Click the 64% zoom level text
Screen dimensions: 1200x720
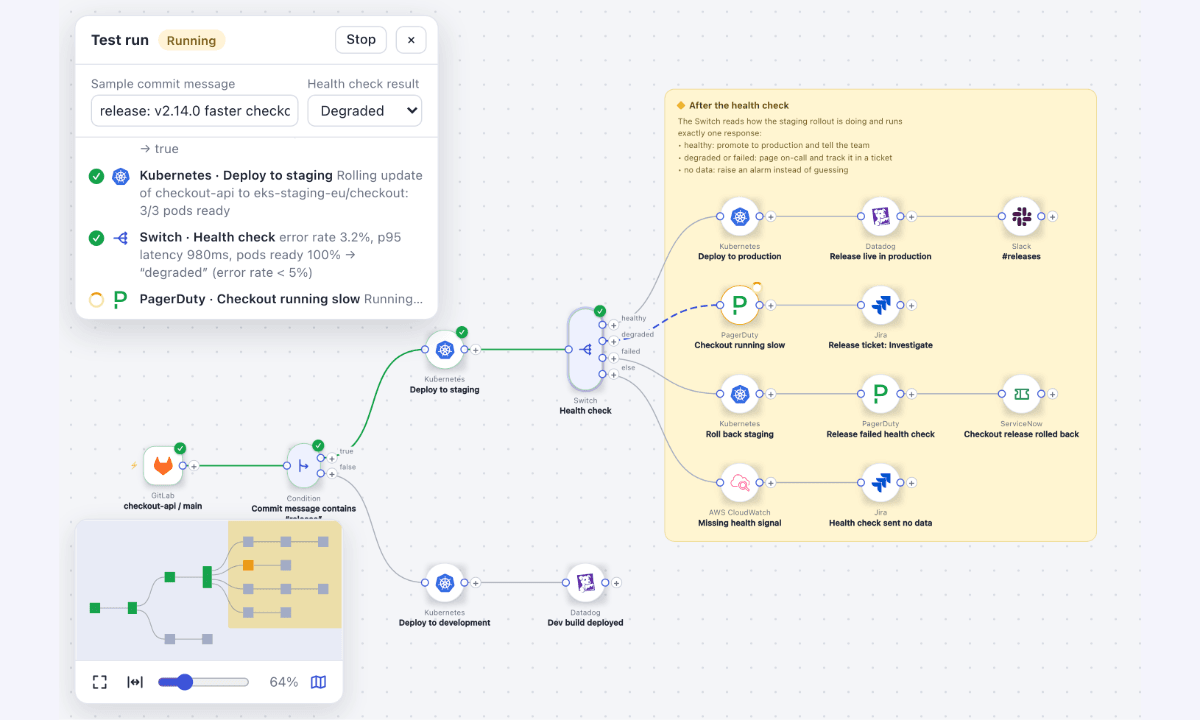(x=284, y=682)
